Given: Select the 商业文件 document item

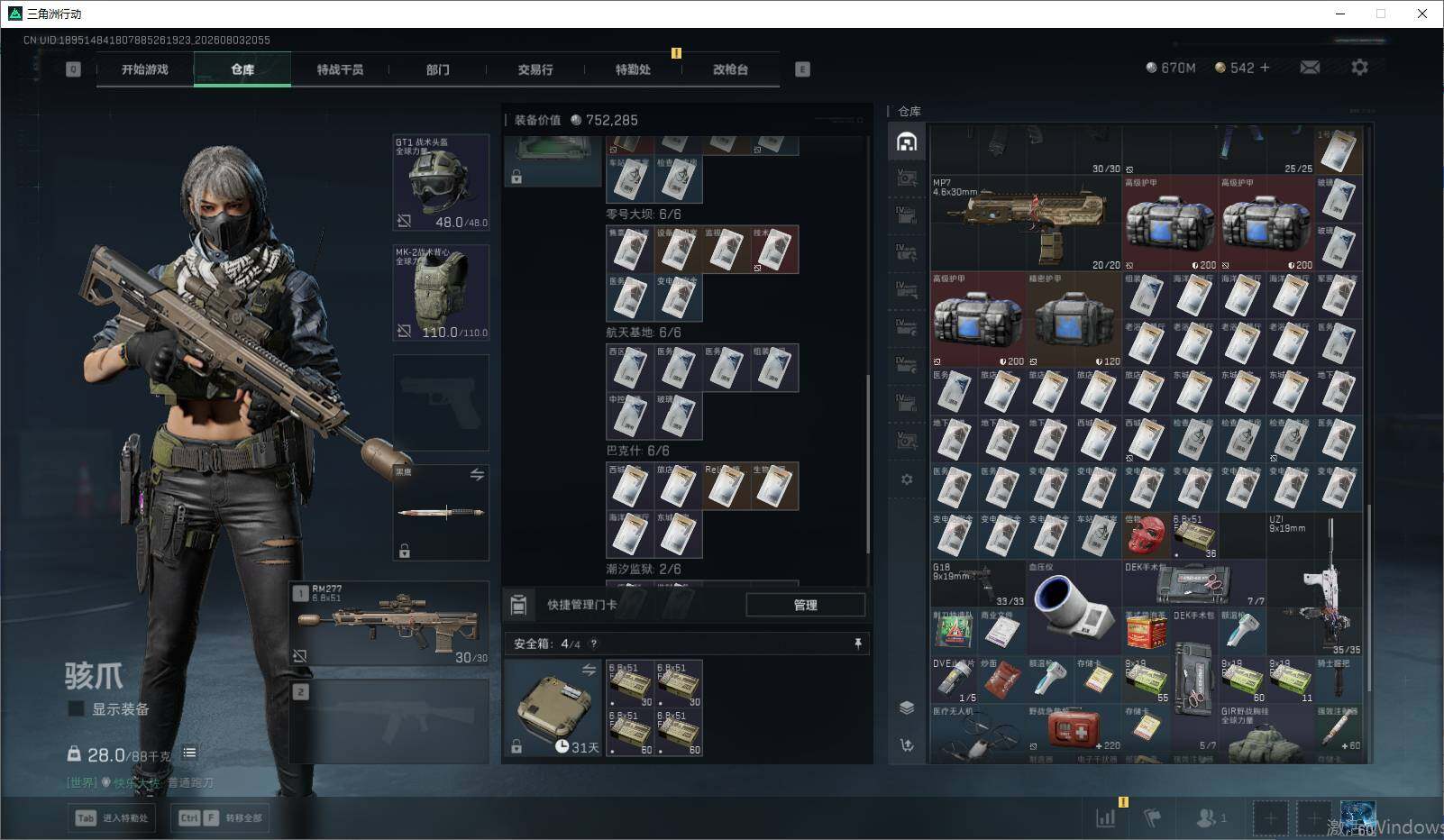Looking at the screenshot, I should tap(1001, 633).
